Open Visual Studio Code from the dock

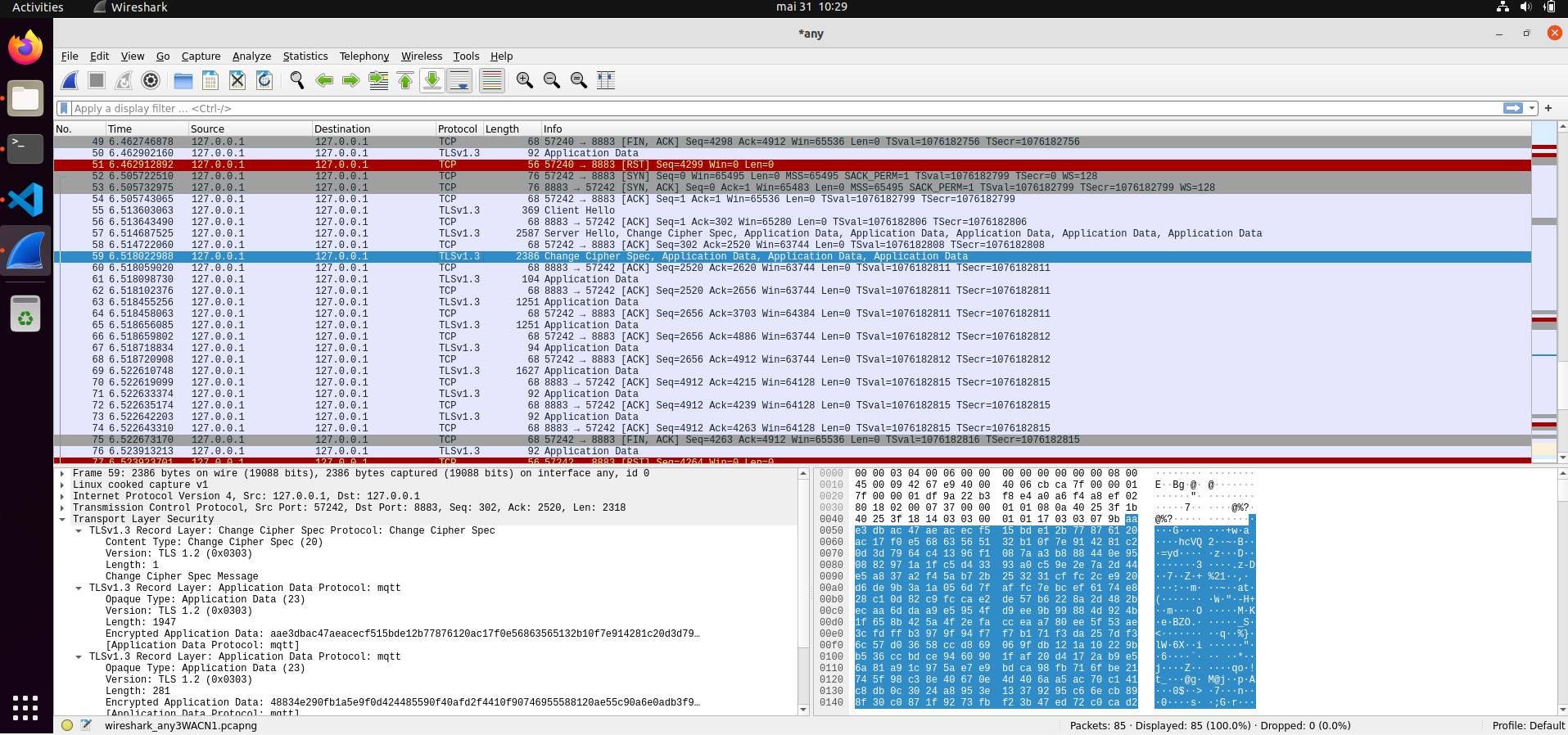click(x=25, y=200)
